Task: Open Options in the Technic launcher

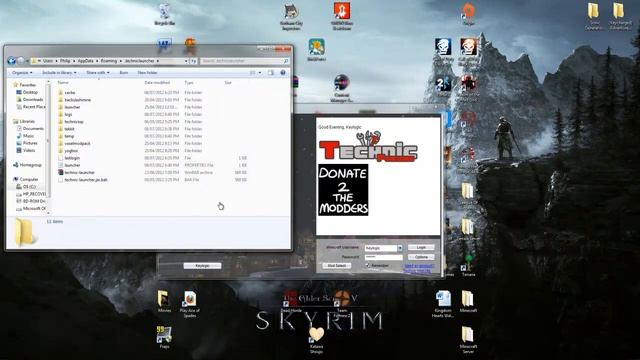Action: coord(421,257)
